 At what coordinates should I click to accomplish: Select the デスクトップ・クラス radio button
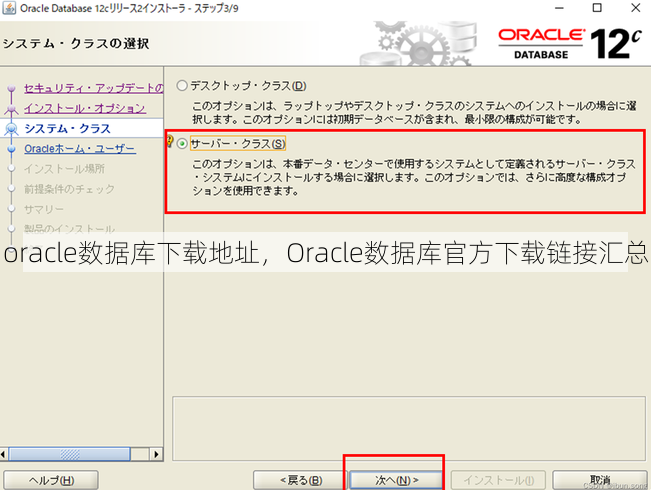point(182,86)
